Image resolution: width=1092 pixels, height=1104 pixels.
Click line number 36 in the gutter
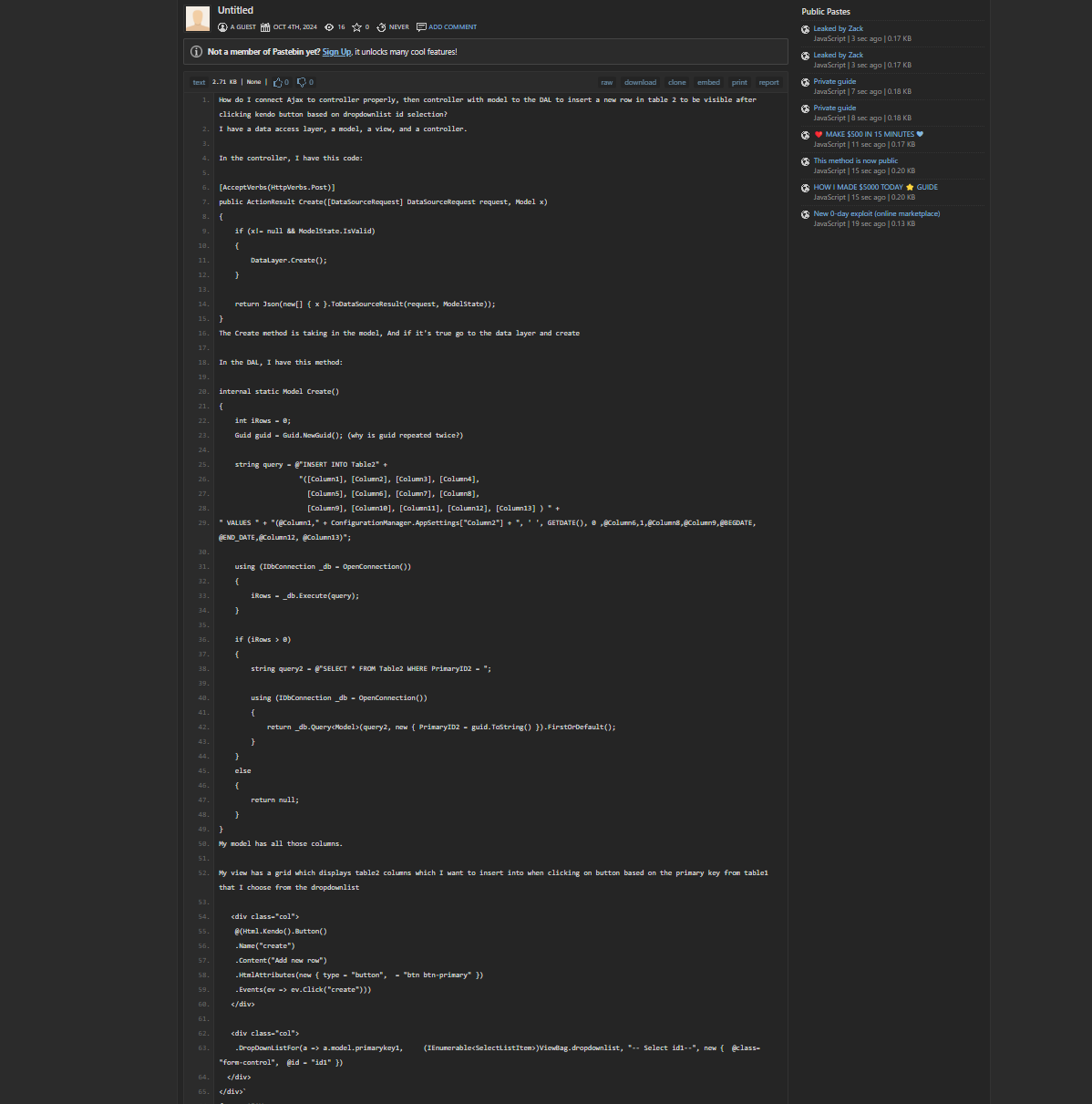pyautogui.click(x=203, y=639)
